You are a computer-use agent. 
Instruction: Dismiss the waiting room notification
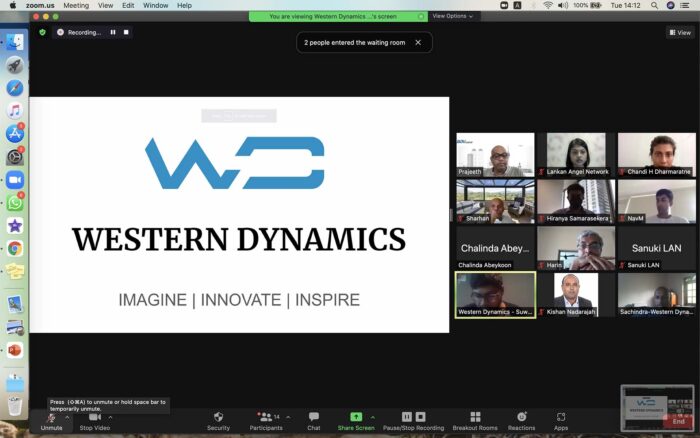417,42
